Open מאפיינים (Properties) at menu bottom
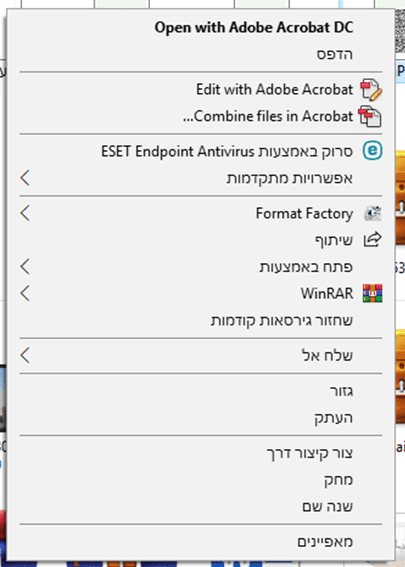 click(x=325, y=542)
